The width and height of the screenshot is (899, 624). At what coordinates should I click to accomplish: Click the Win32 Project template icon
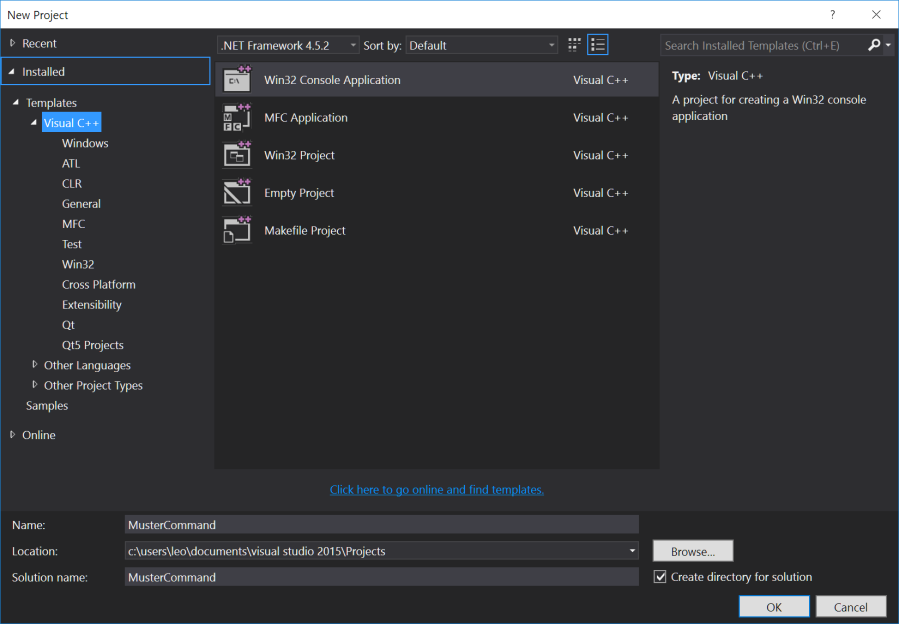pyautogui.click(x=237, y=155)
